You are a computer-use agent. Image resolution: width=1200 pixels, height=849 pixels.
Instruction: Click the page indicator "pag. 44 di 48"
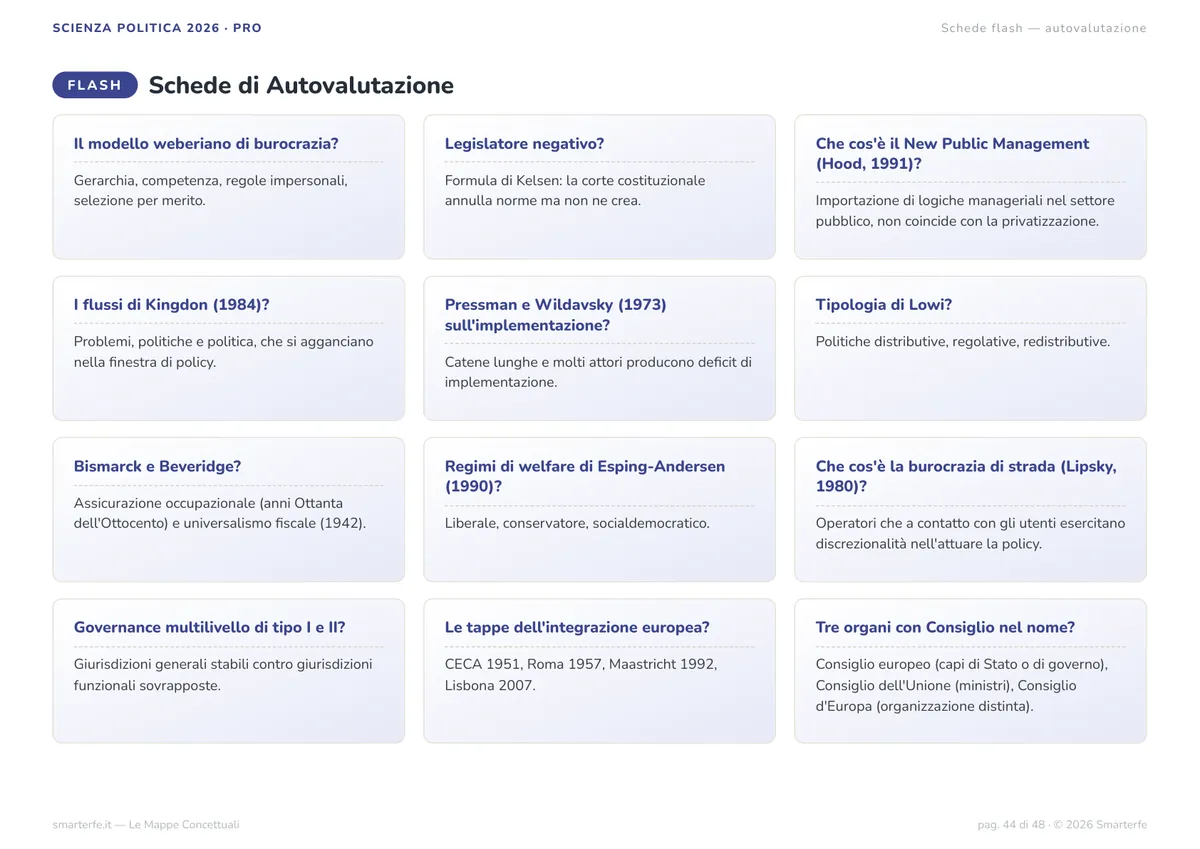click(x=1011, y=825)
